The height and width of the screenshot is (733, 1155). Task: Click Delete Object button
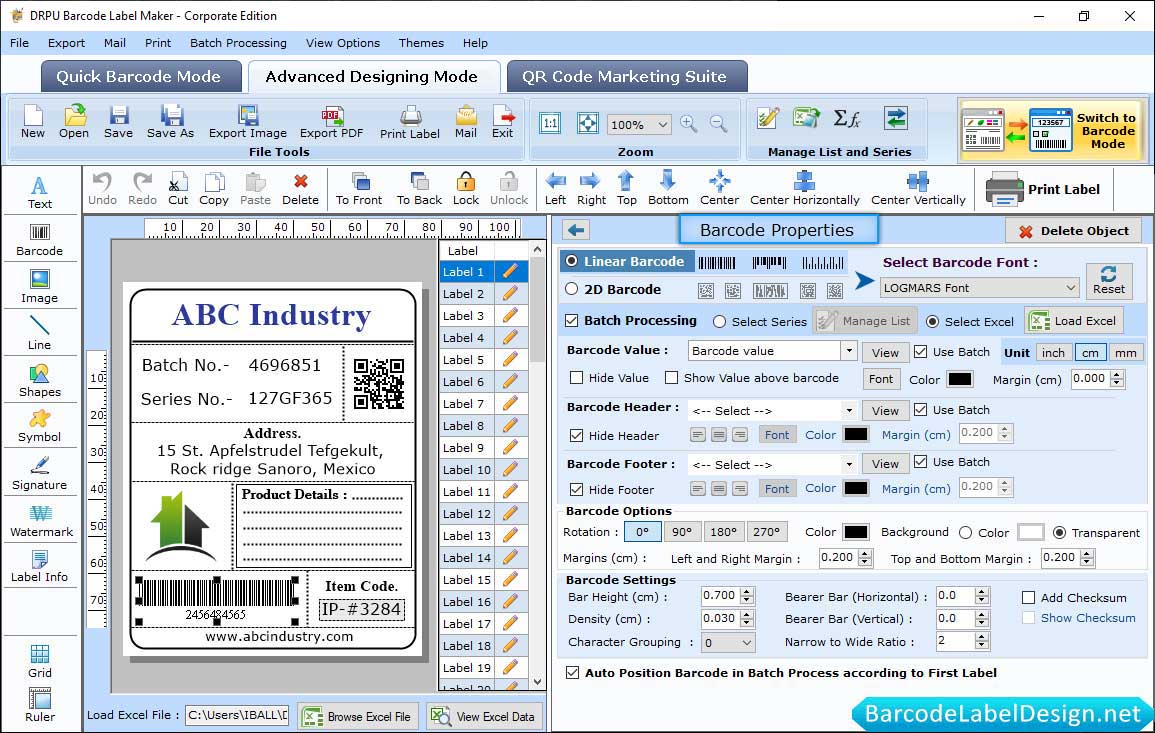point(1073,231)
